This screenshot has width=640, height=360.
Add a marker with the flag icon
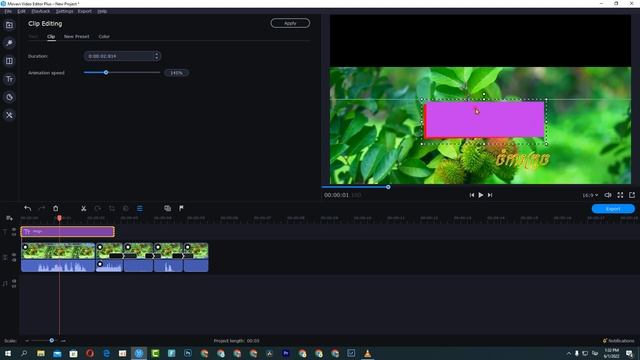[181, 208]
